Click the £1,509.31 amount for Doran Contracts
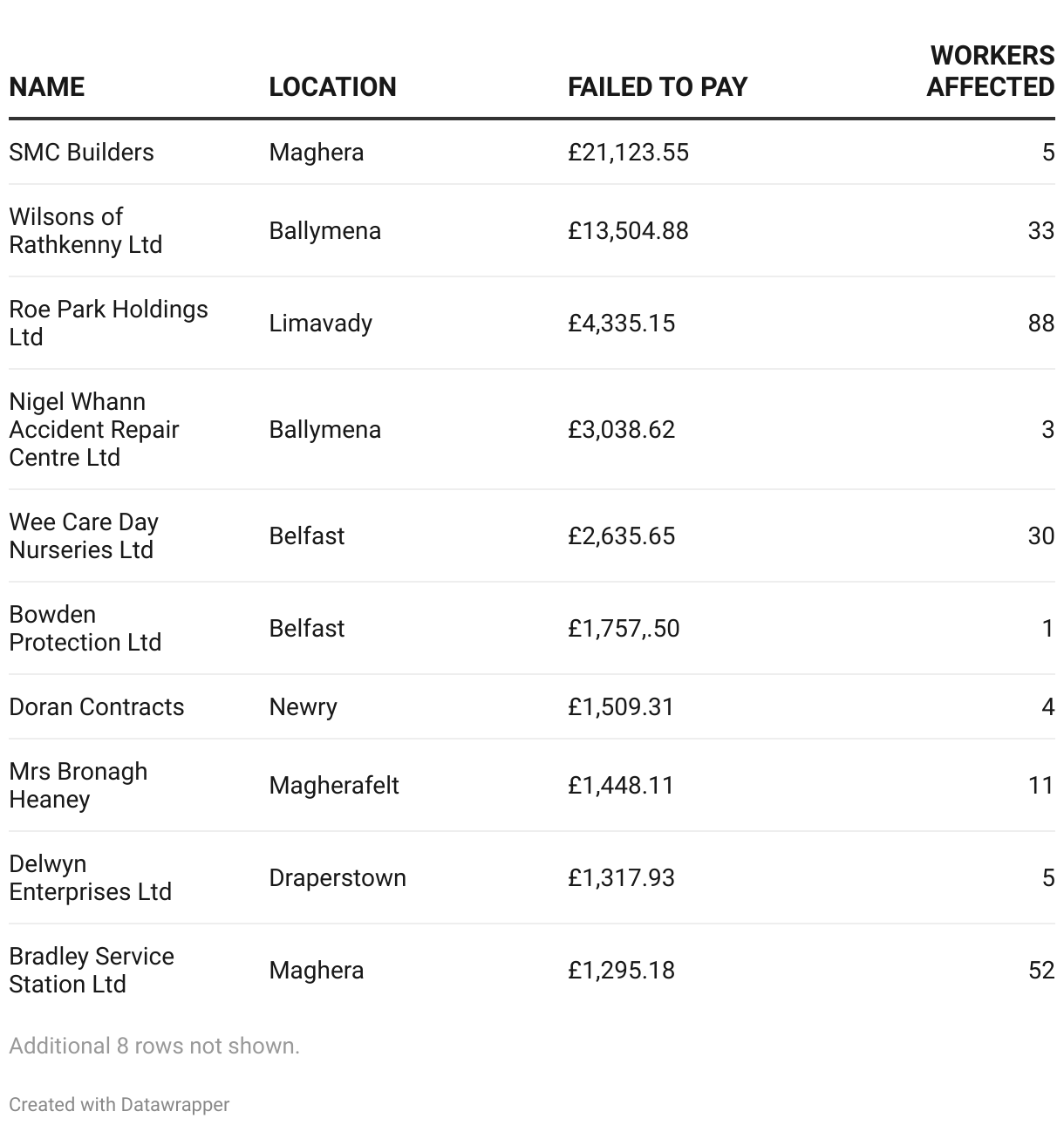1064x1125 pixels. [x=621, y=707]
